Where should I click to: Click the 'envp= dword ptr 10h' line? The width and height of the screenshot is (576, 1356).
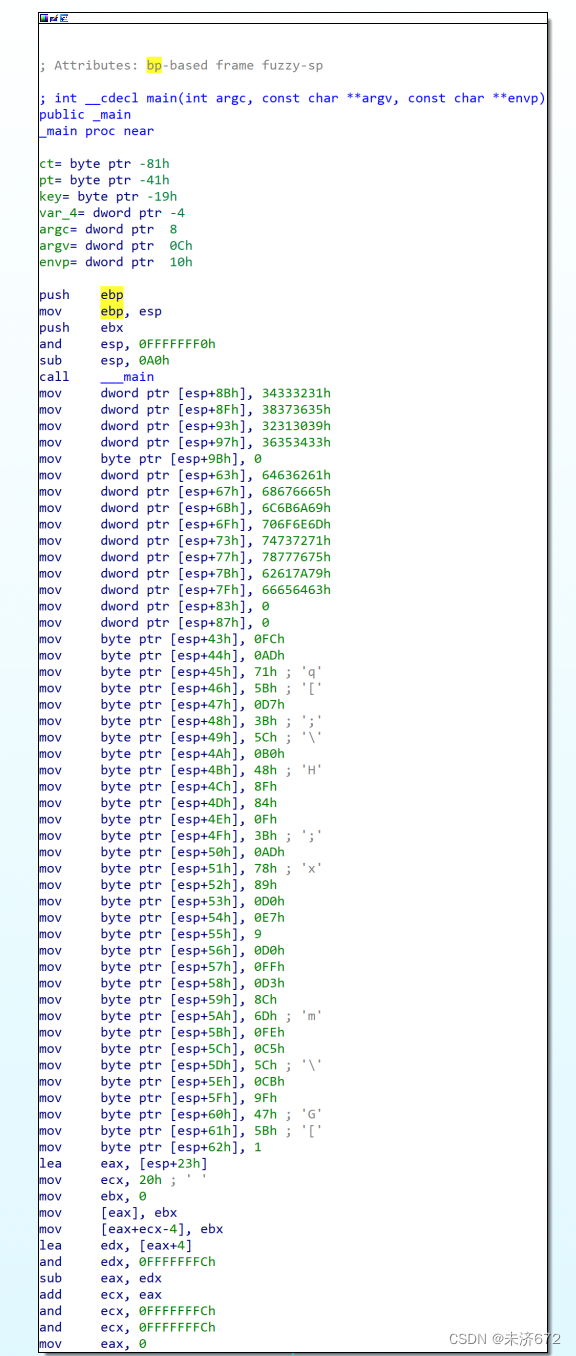[116, 262]
